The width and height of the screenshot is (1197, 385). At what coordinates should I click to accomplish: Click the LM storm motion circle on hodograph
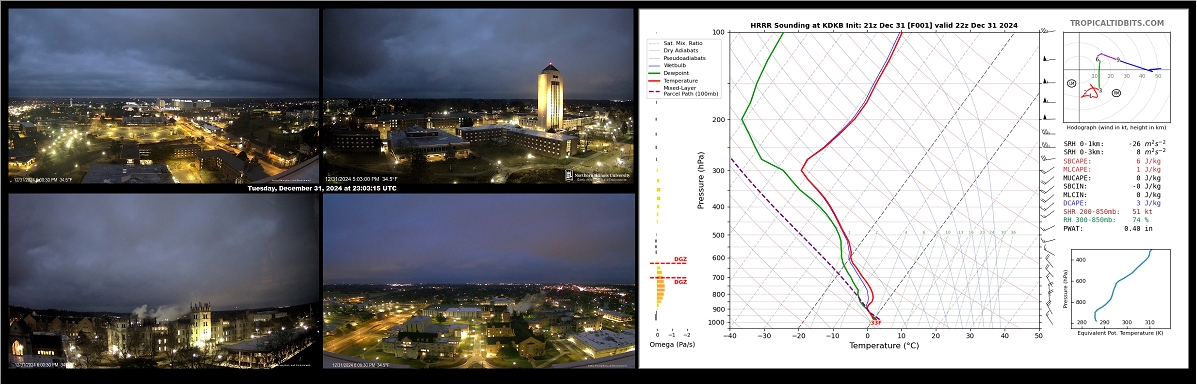coord(1072,82)
